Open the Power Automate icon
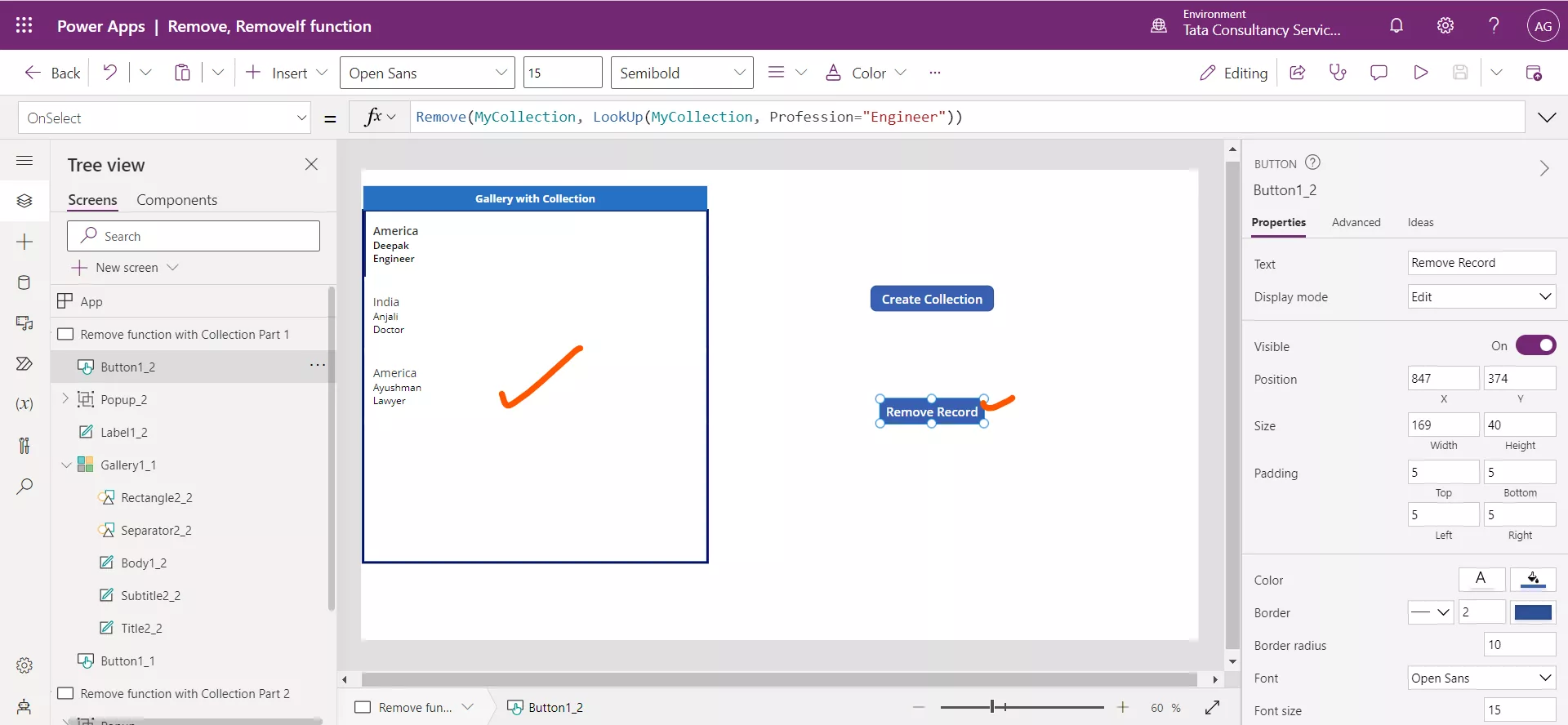The width and height of the screenshot is (1568, 725). 24,364
